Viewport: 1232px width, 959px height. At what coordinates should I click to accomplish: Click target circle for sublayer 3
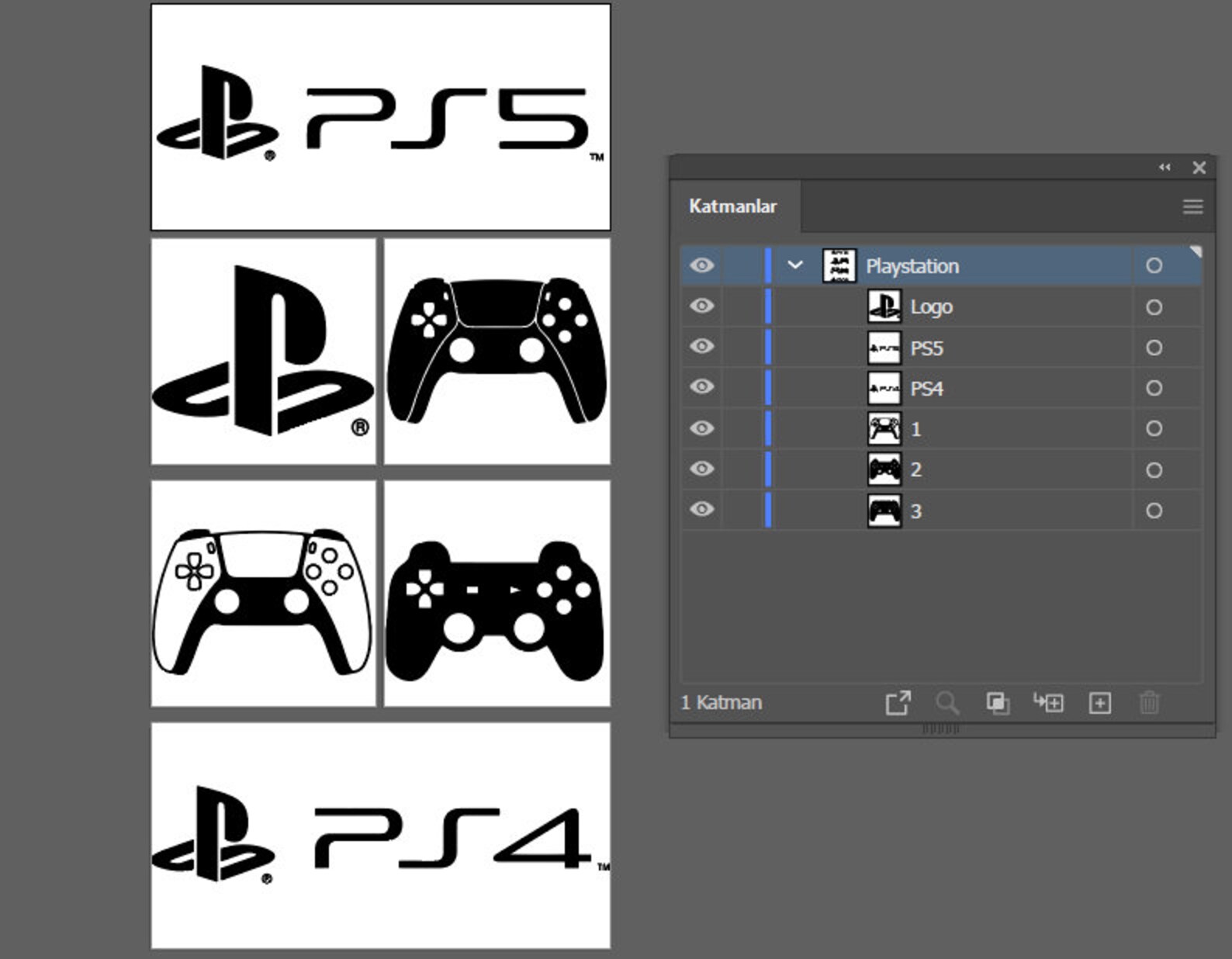[1154, 511]
